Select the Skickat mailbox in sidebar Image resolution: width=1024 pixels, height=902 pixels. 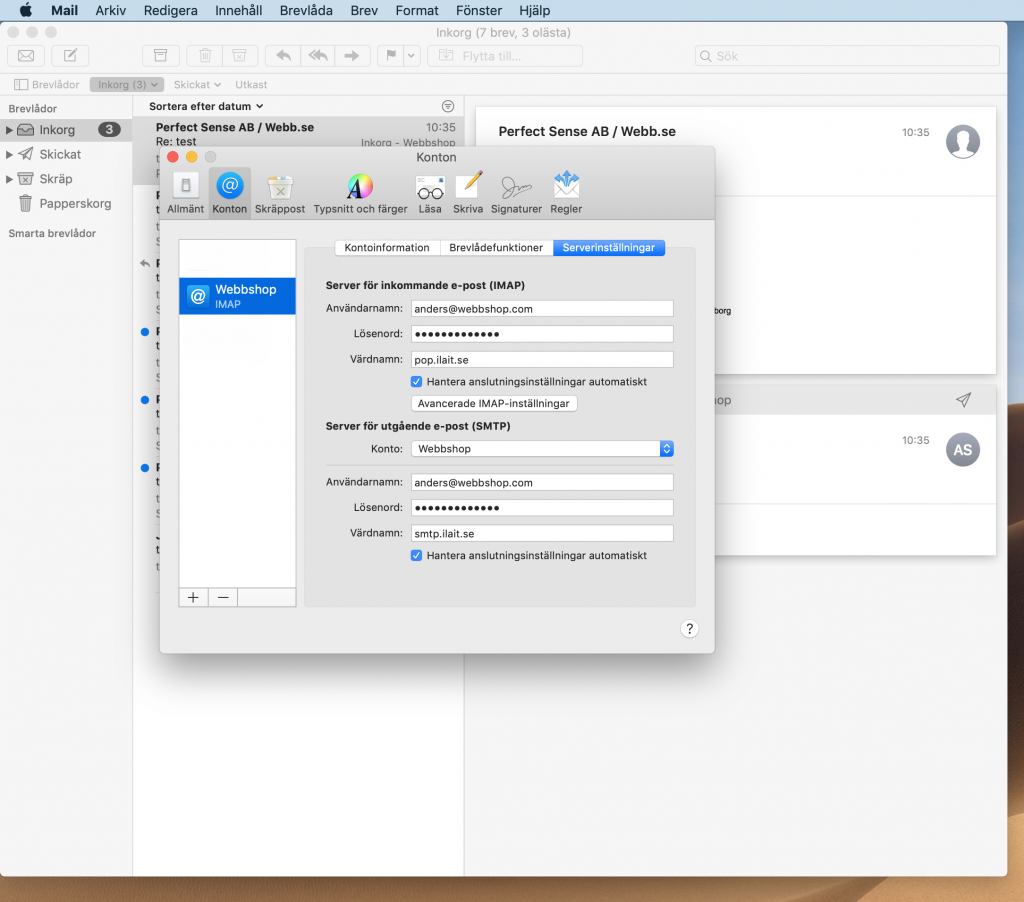[66, 154]
